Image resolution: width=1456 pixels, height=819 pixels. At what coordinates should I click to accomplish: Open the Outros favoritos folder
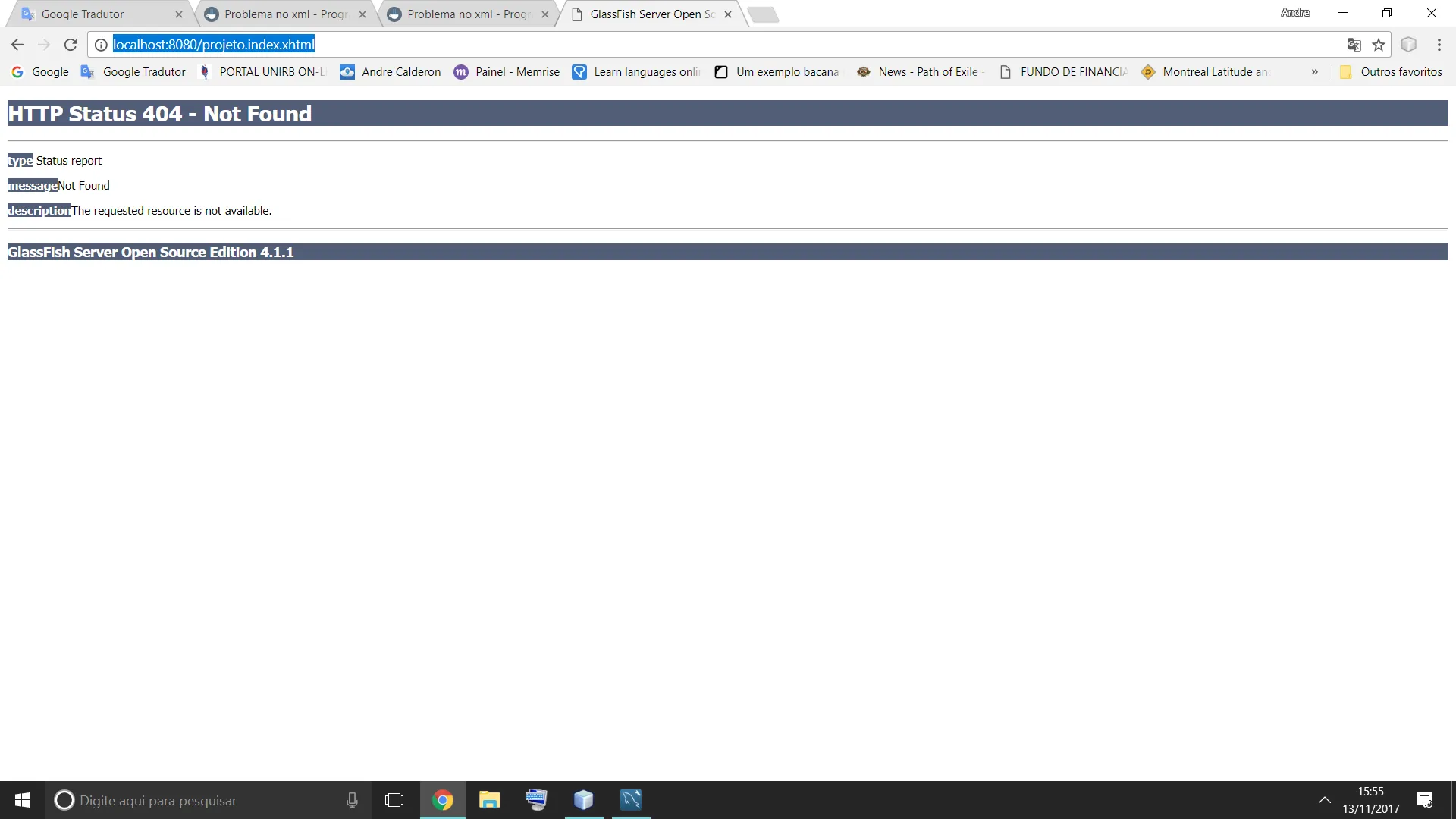coord(1391,72)
